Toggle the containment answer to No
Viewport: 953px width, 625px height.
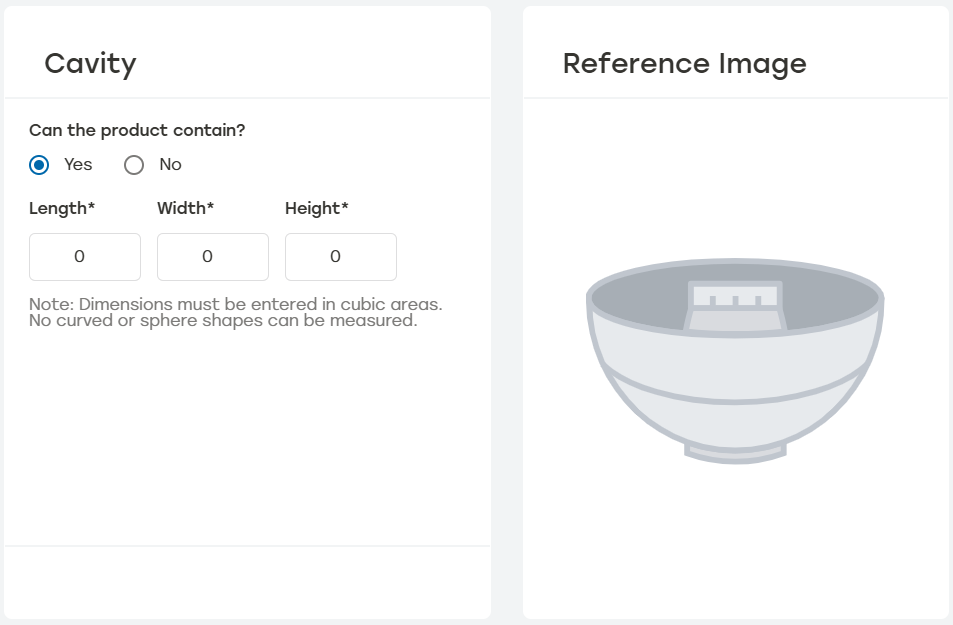pos(134,164)
